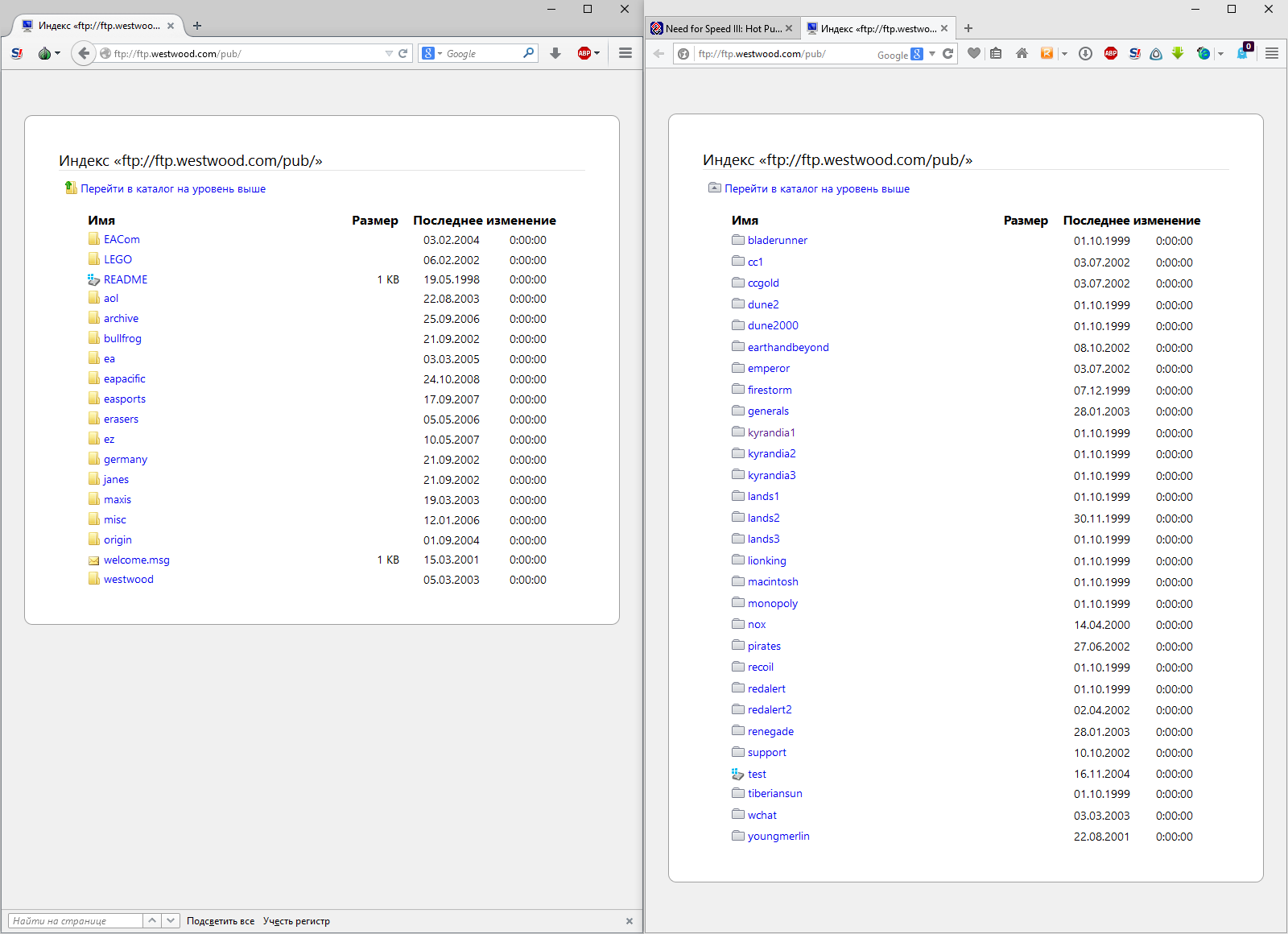Viewport: 1288px width, 934px height.
Task: Click the site identity globe in left address bar
Action: pos(105,53)
